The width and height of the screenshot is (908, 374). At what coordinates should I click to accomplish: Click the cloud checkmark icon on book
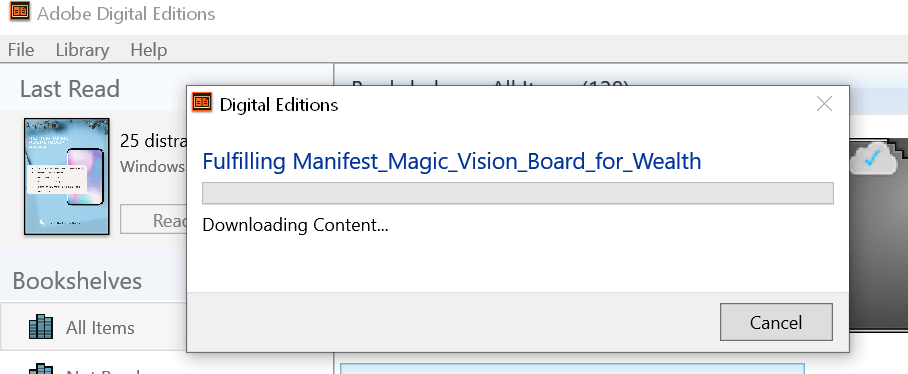coord(871,159)
